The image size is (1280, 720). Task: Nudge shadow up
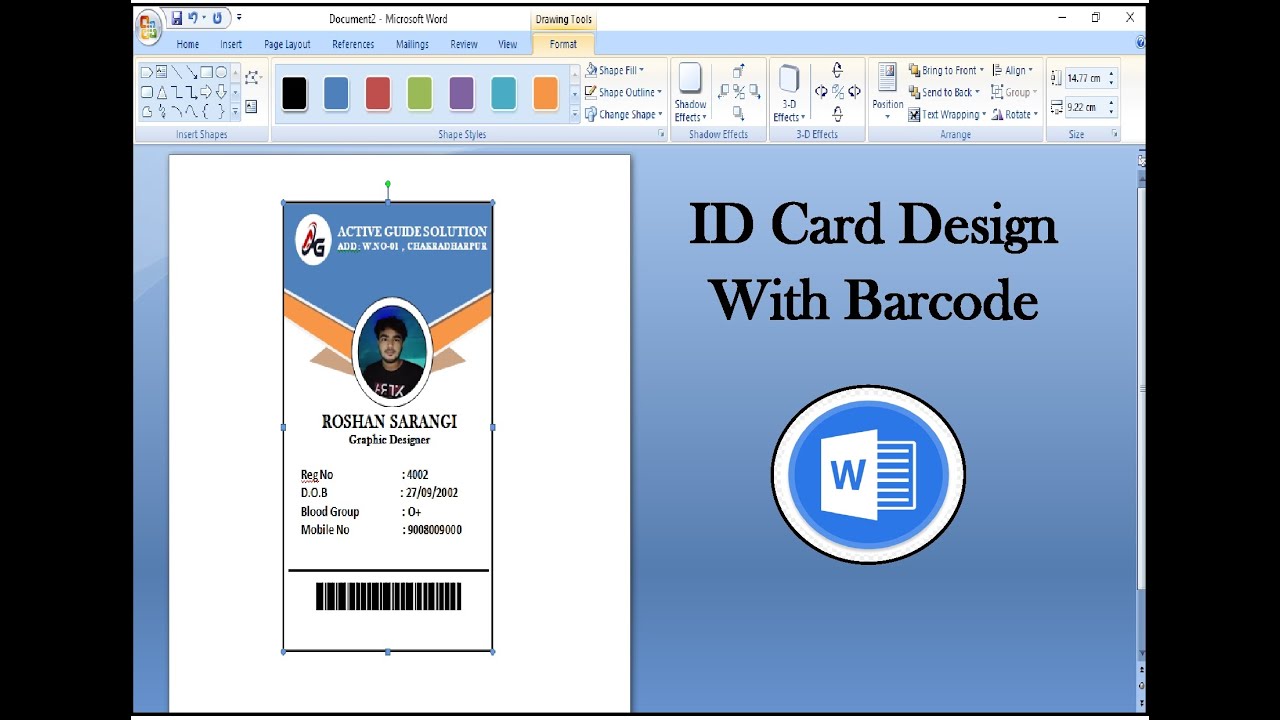pos(738,71)
